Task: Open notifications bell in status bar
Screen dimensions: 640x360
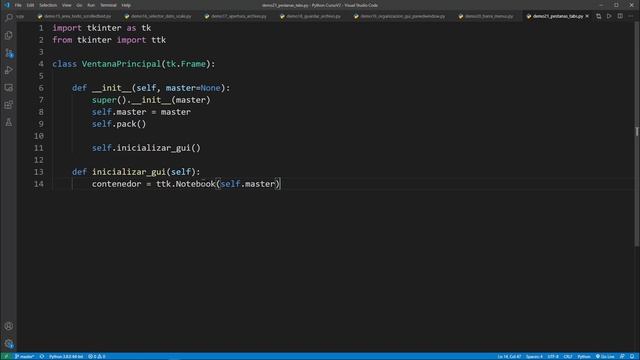Action: pos(632,356)
